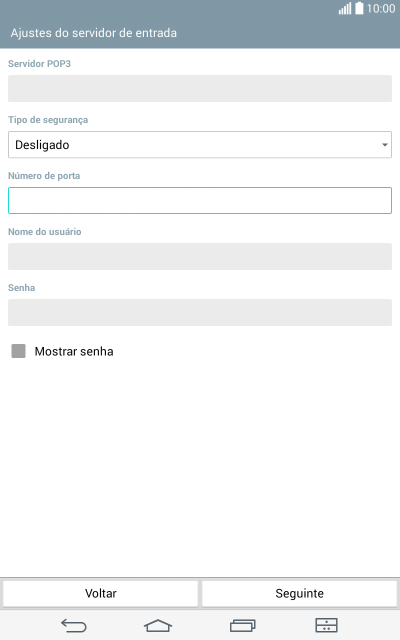Viewport: 400px width, 640px height.
Task: Tap the Ajustes do servidor de entrada title
Action: [94, 33]
